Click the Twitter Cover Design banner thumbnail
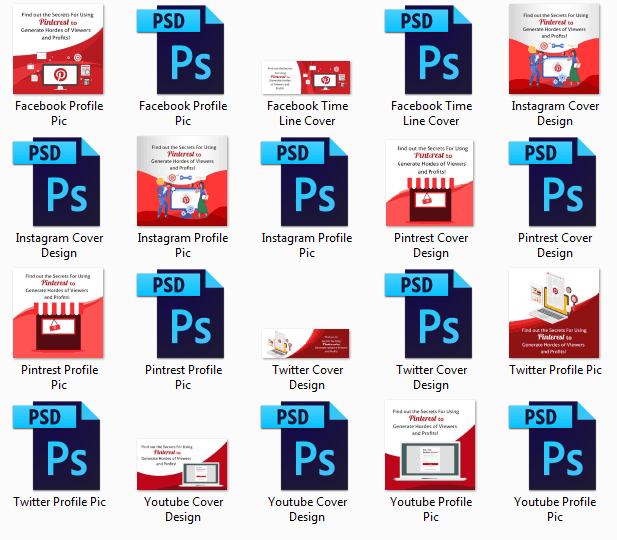The height and width of the screenshot is (540, 617). 306,343
